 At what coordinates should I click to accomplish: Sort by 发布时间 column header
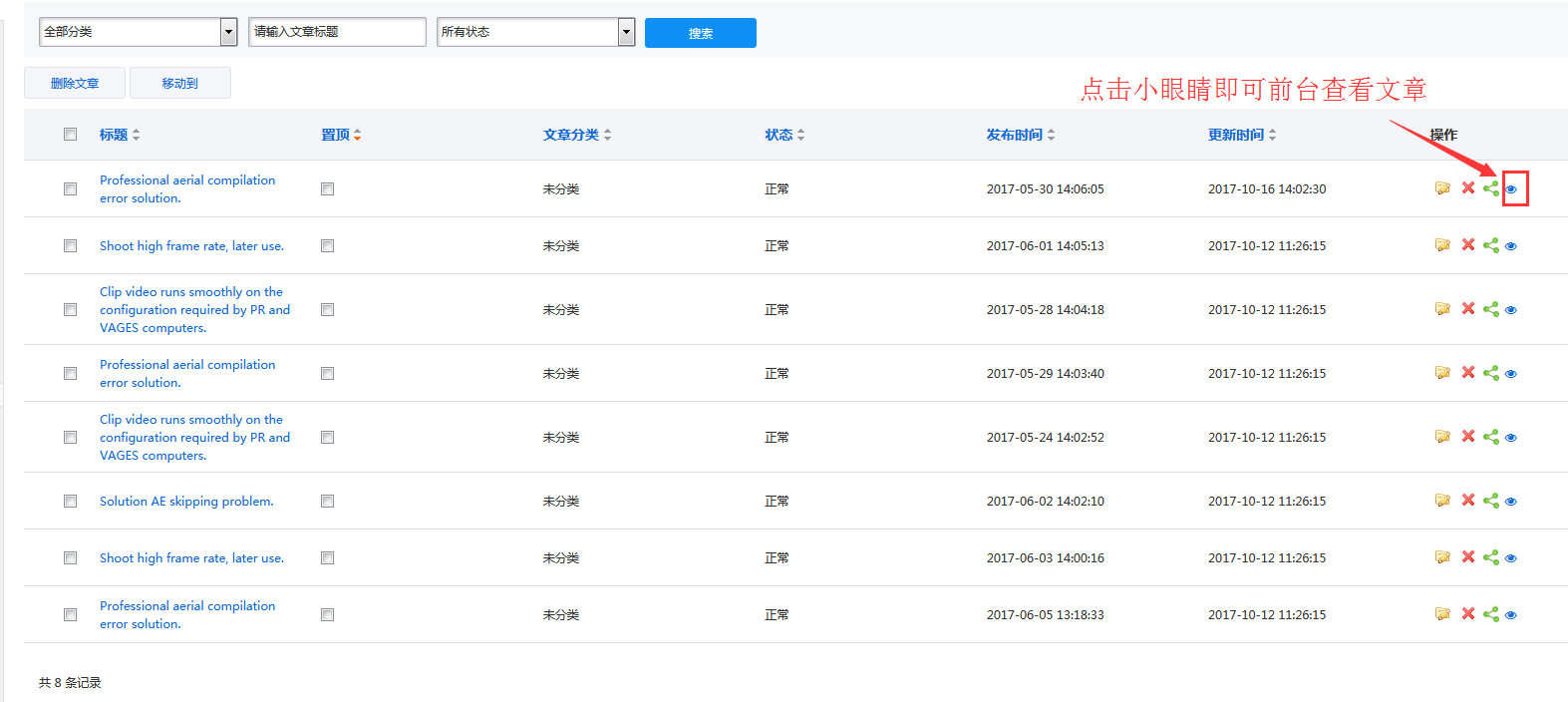tap(1019, 135)
